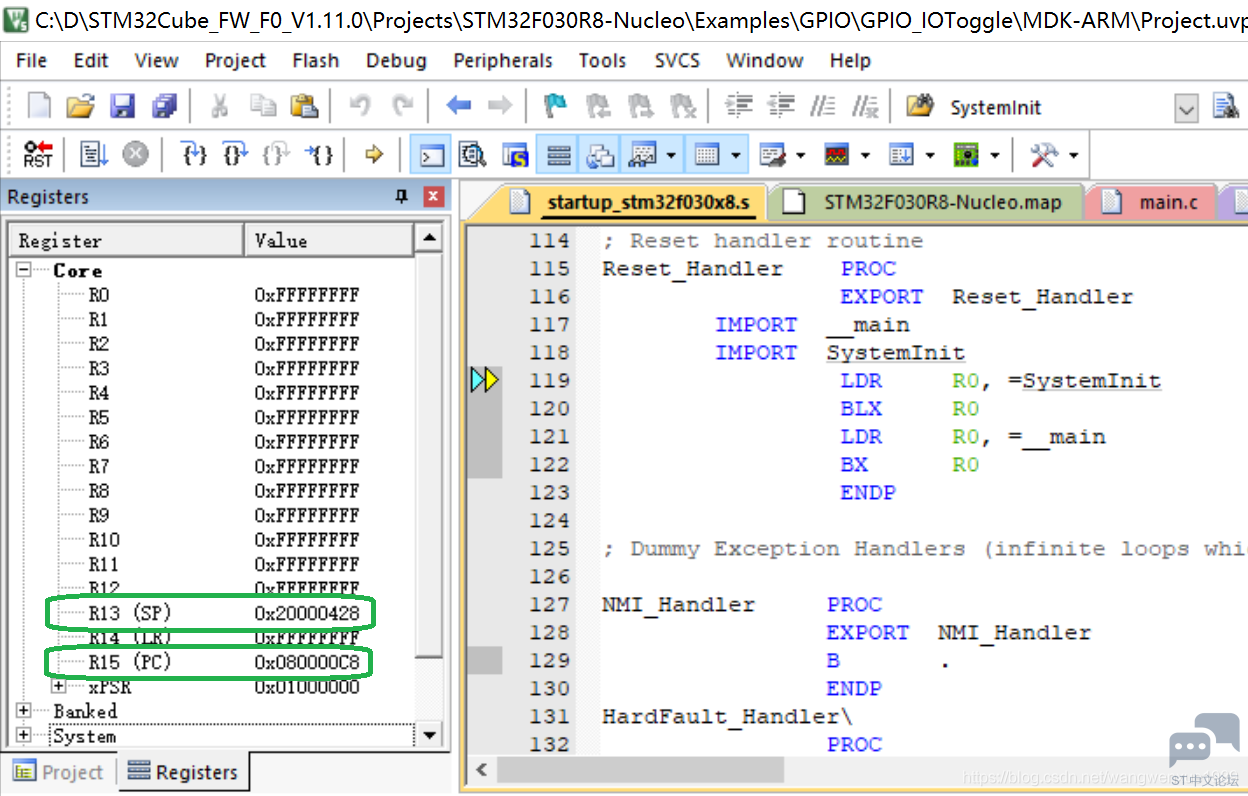
Task: Insert or remove bookmark flag
Action: point(555,105)
